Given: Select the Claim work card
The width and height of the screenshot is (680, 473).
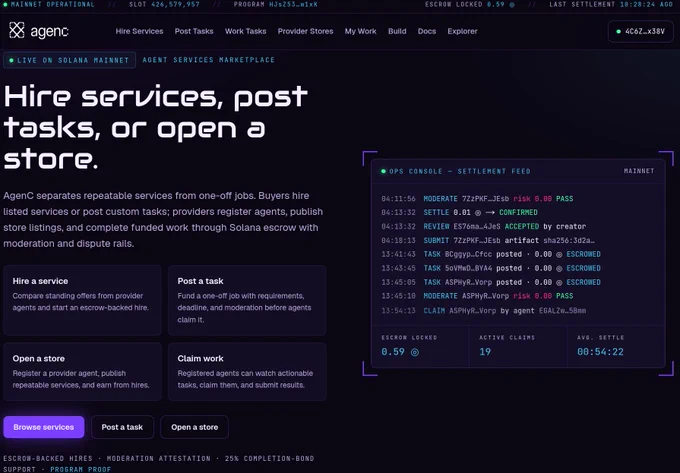Looking at the screenshot, I should [247, 372].
